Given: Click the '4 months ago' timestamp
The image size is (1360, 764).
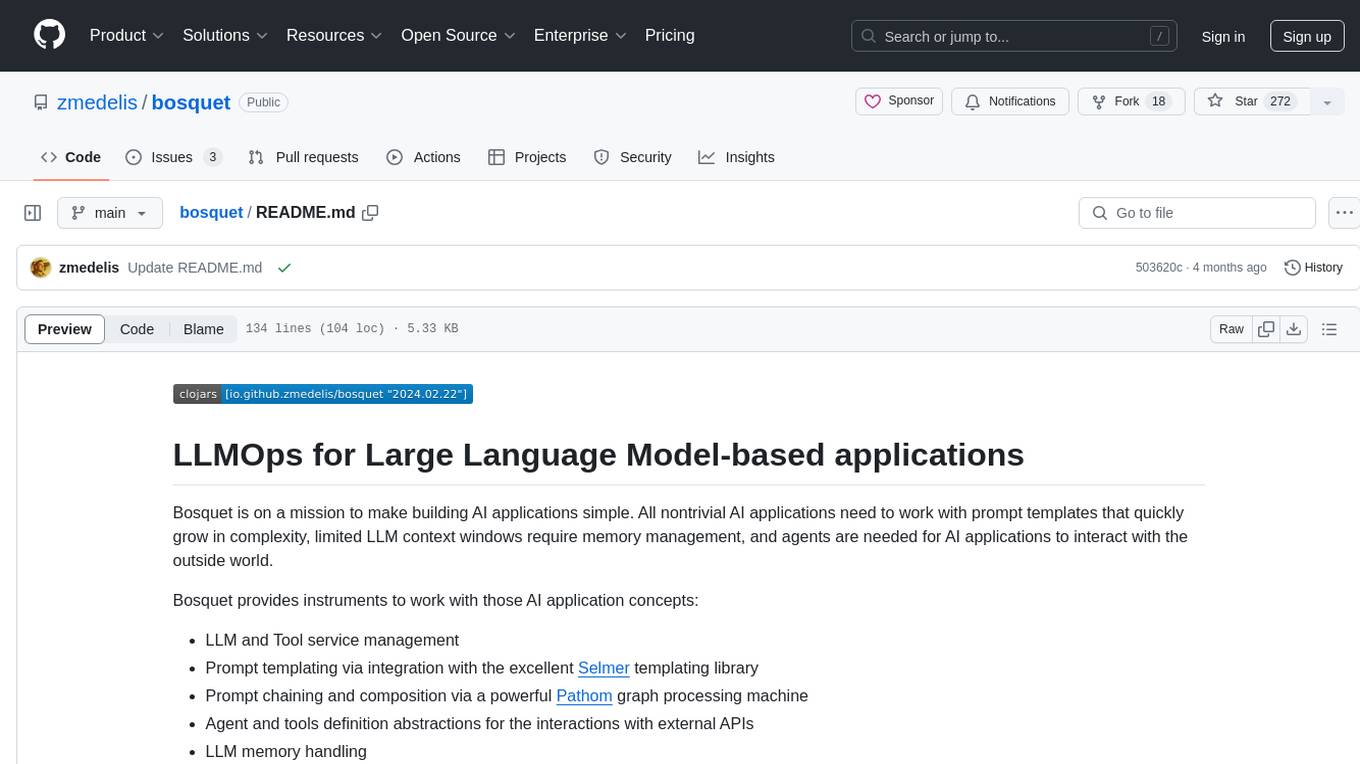Looking at the screenshot, I should pyautogui.click(x=1229, y=268).
